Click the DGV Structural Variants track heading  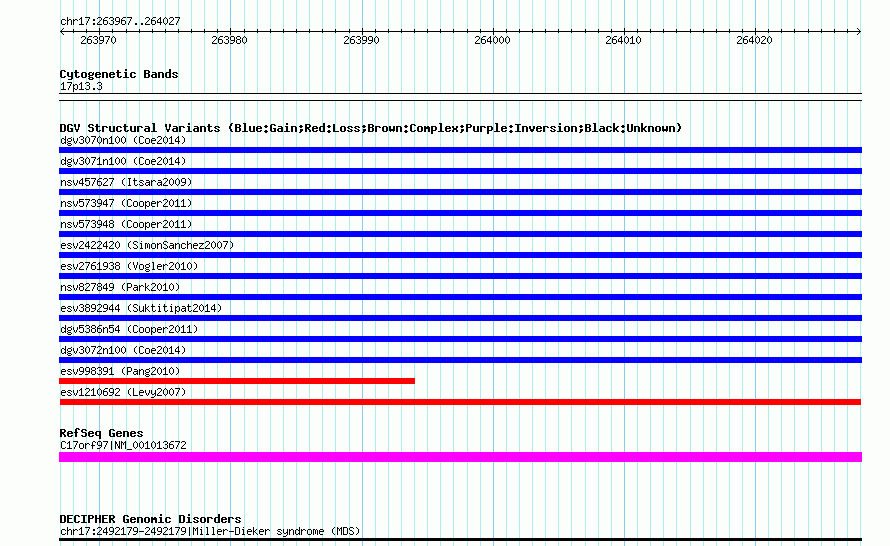tap(371, 128)
